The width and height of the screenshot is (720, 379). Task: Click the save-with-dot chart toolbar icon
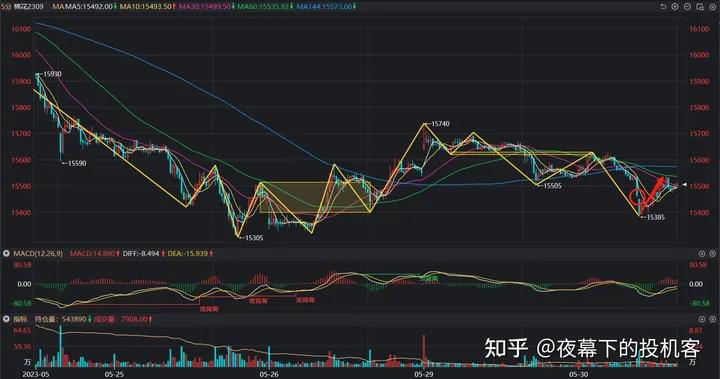(700, 6)
